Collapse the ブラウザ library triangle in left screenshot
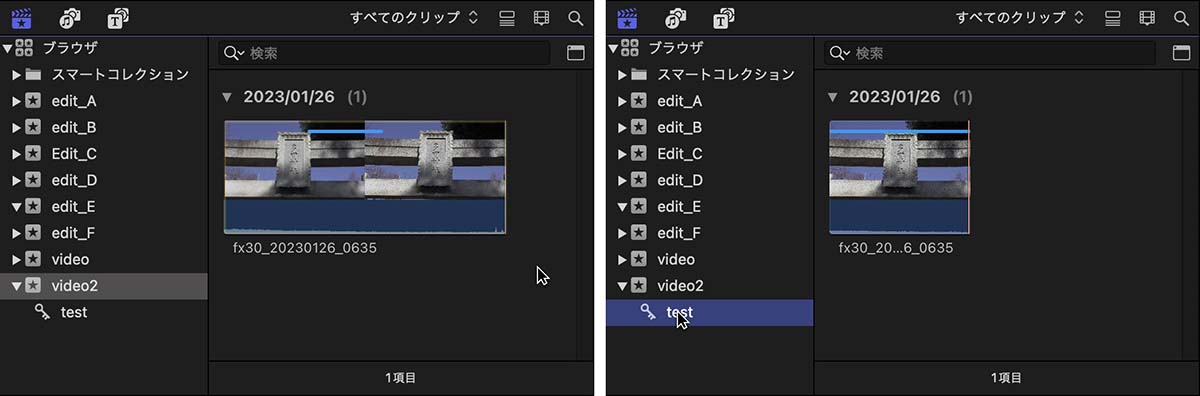The width and height of the screenshot is (1200, 396). (x=8, y=48)
